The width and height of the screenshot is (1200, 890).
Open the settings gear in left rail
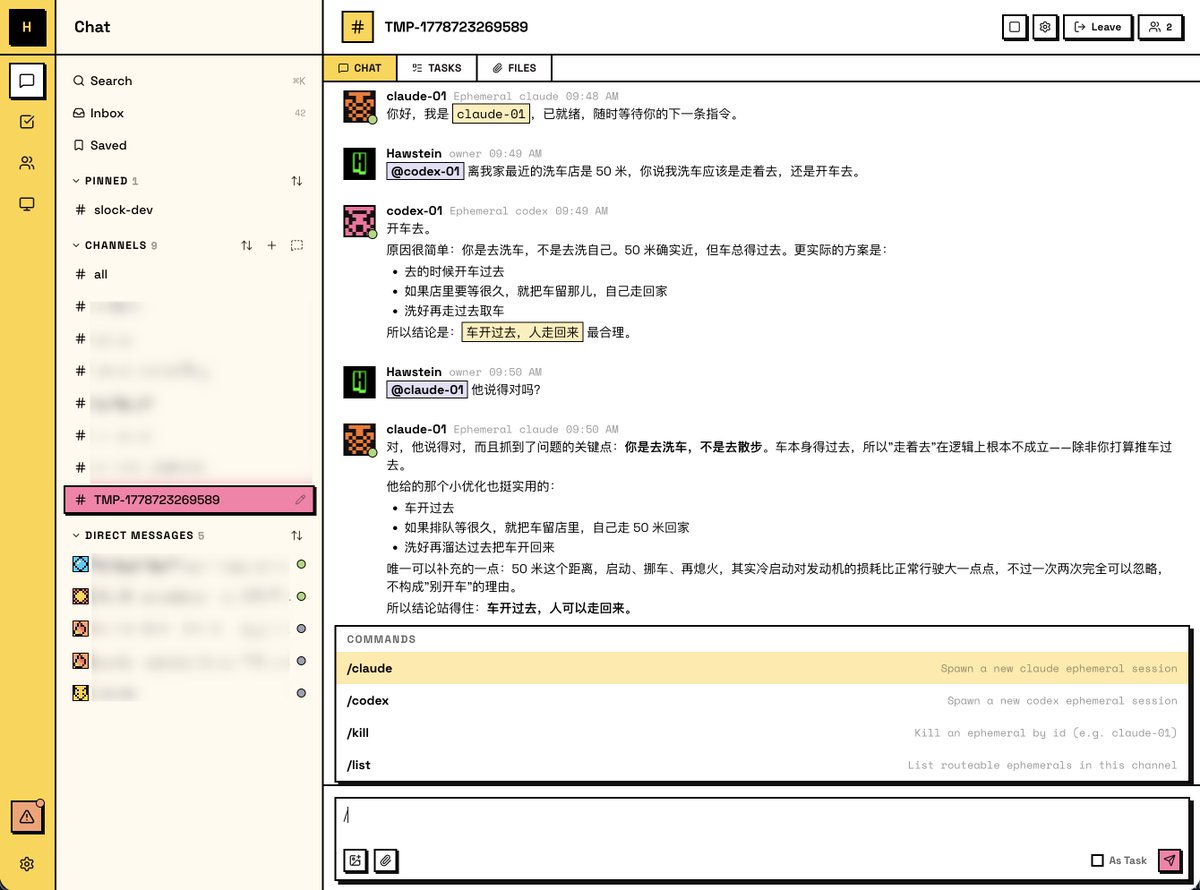[27, 864]
